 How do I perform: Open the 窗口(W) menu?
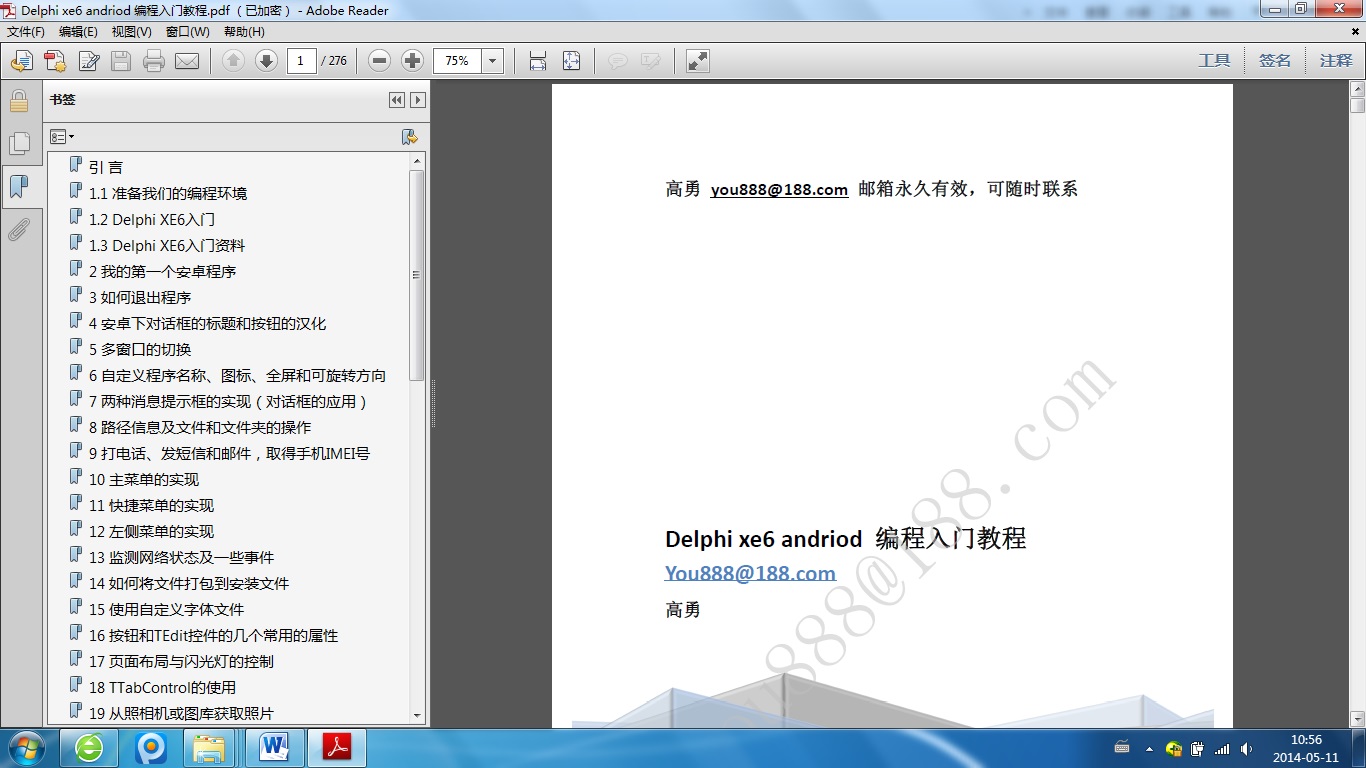187,32
